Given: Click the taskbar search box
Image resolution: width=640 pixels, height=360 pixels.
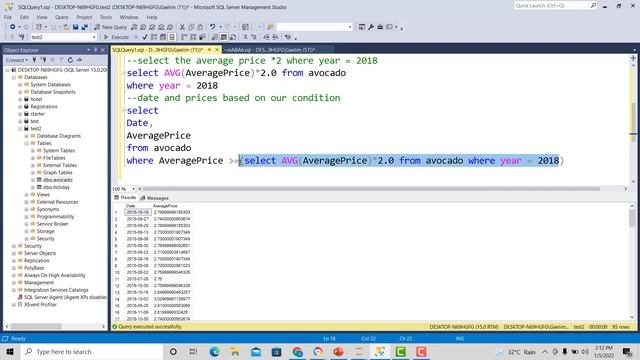Looking at the screenshot, I should coord(92,352).
